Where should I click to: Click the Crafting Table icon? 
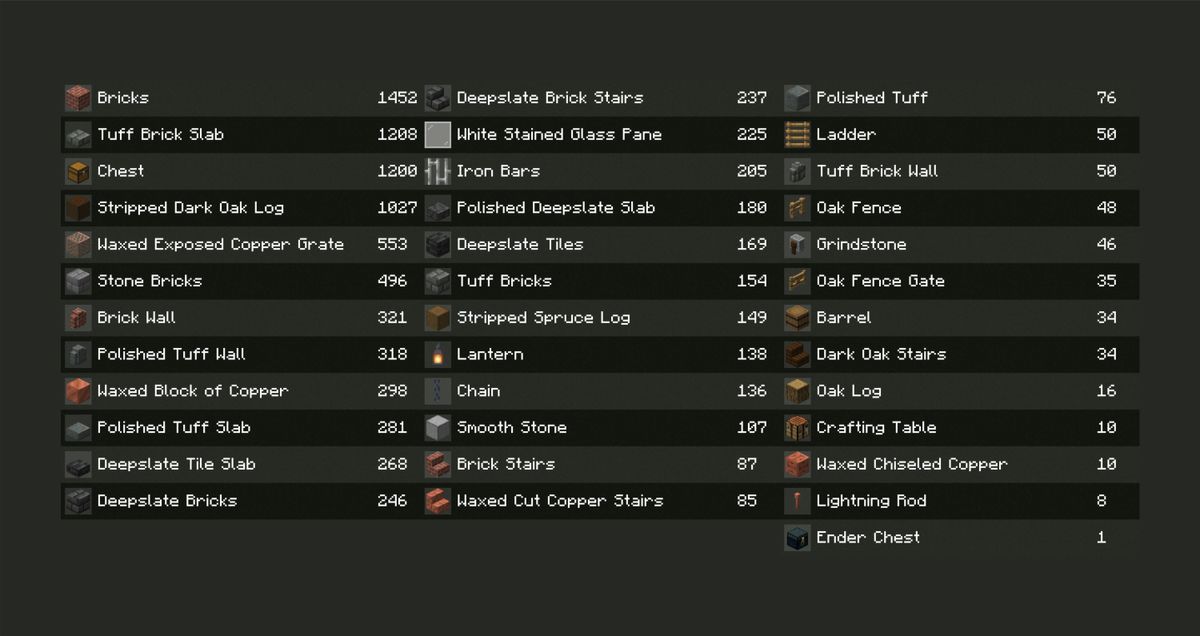[797, 427]
